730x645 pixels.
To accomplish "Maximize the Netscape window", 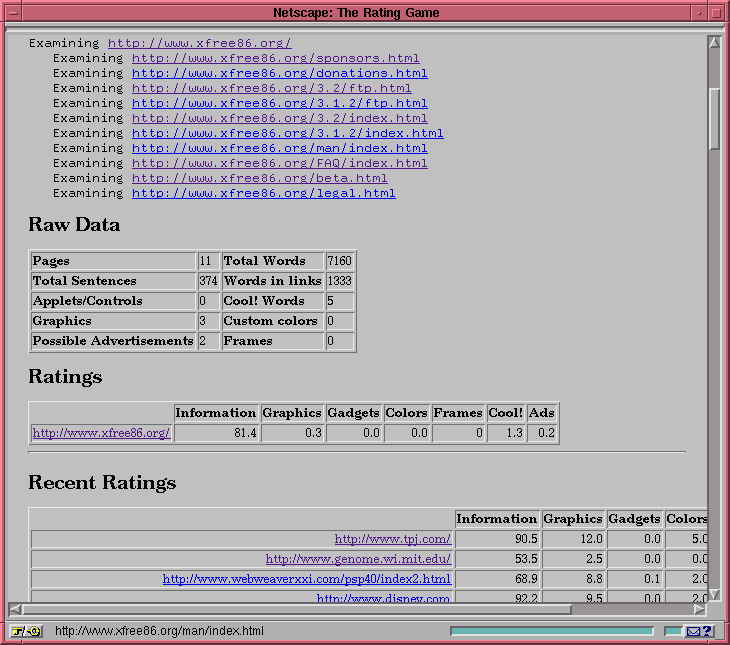I will tap(716, 13).
